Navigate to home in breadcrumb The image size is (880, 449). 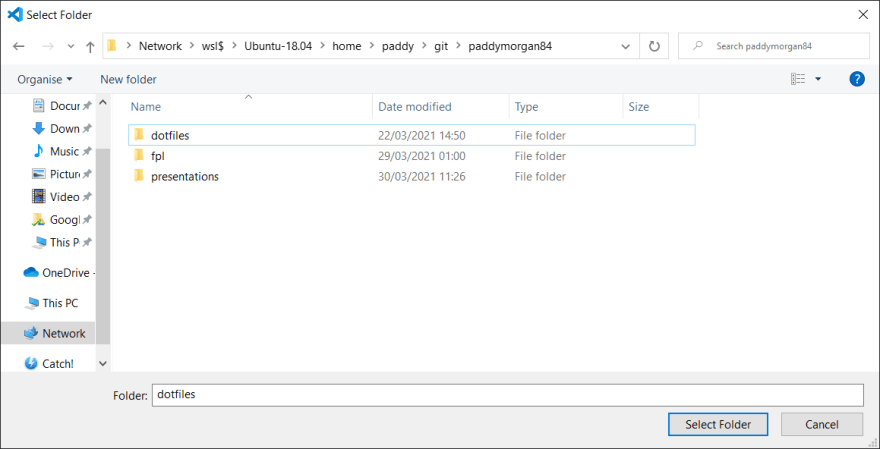click(347, 47)
